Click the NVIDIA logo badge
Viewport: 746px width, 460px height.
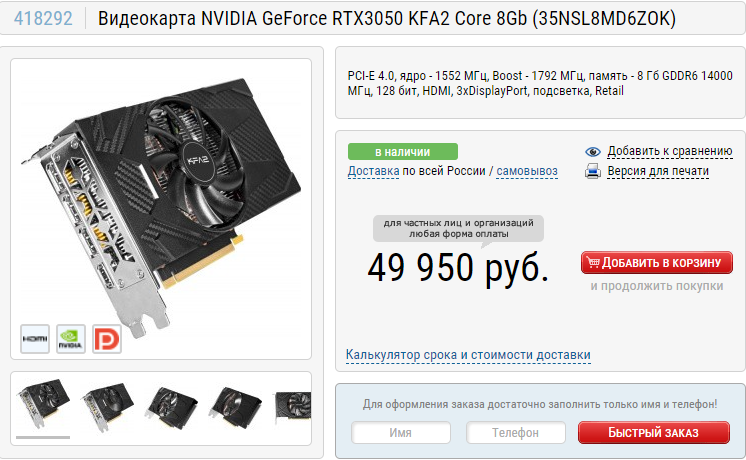[71, 339]
